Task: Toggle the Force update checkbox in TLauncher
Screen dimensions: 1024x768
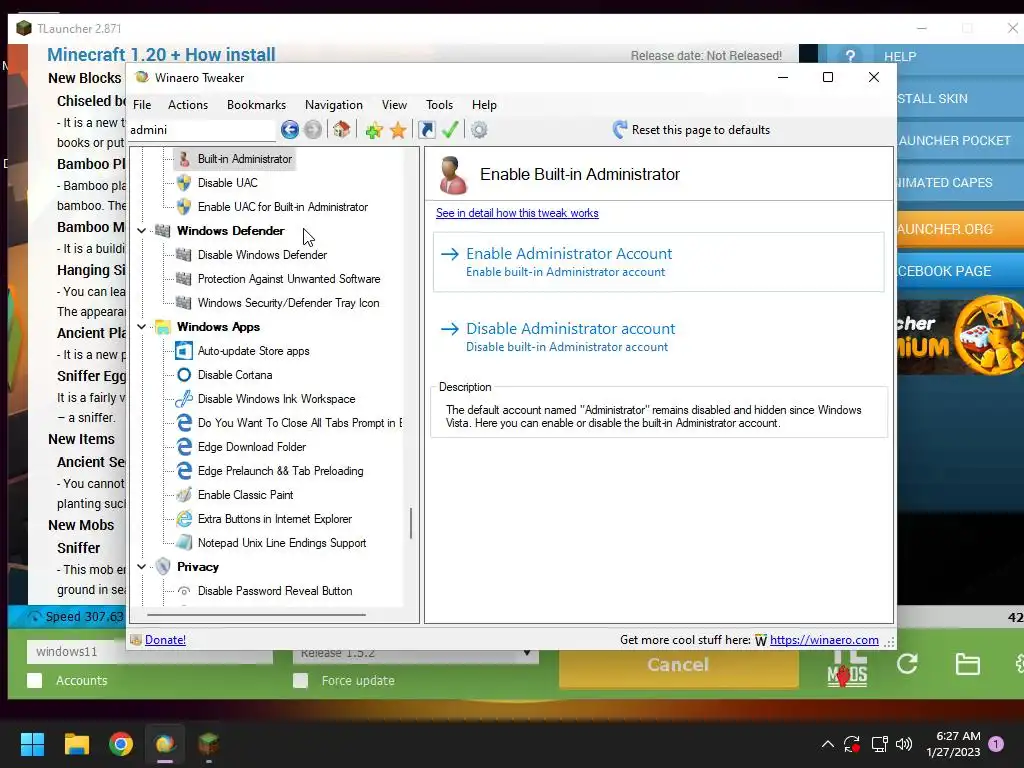Action: coord(300,680)
